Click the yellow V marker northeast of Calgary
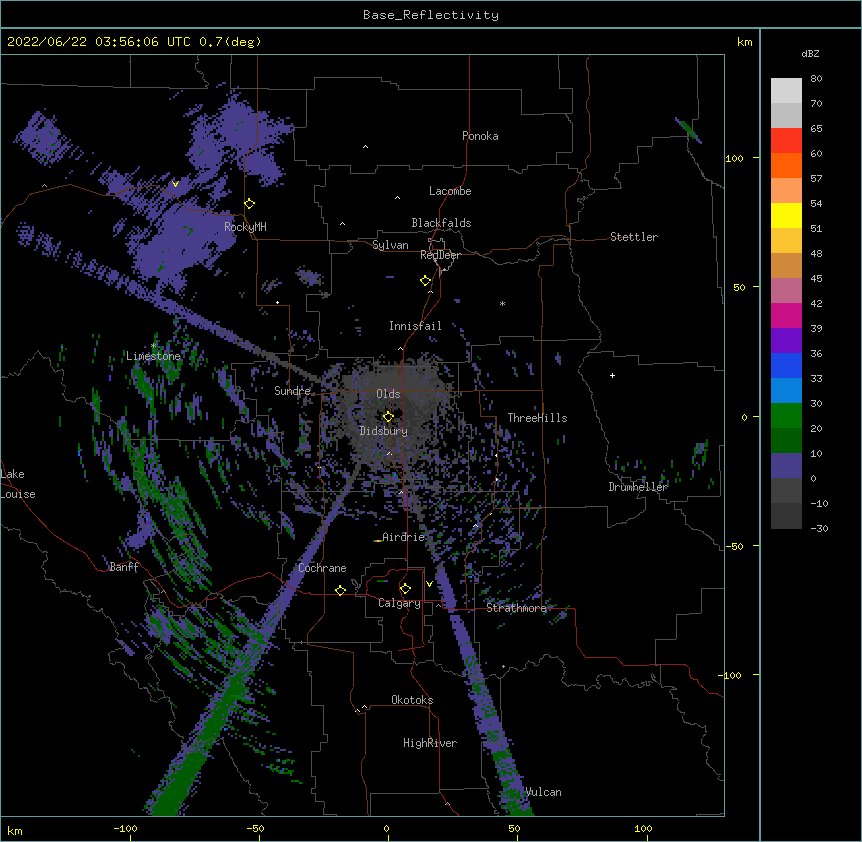 [429, 584]
